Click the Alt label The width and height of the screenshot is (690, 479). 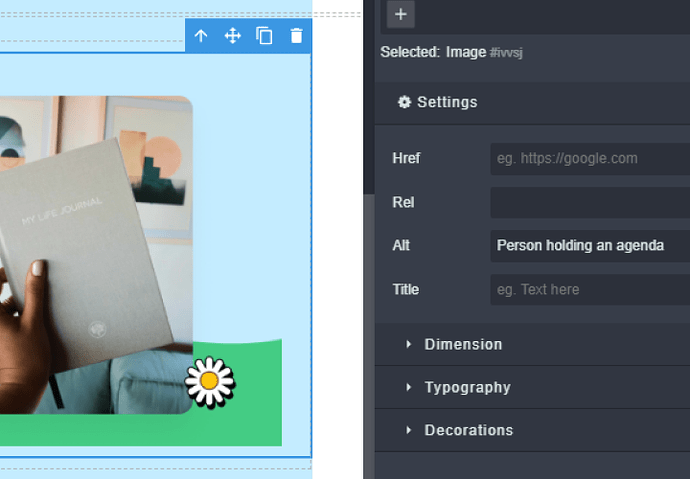(401, 245)
